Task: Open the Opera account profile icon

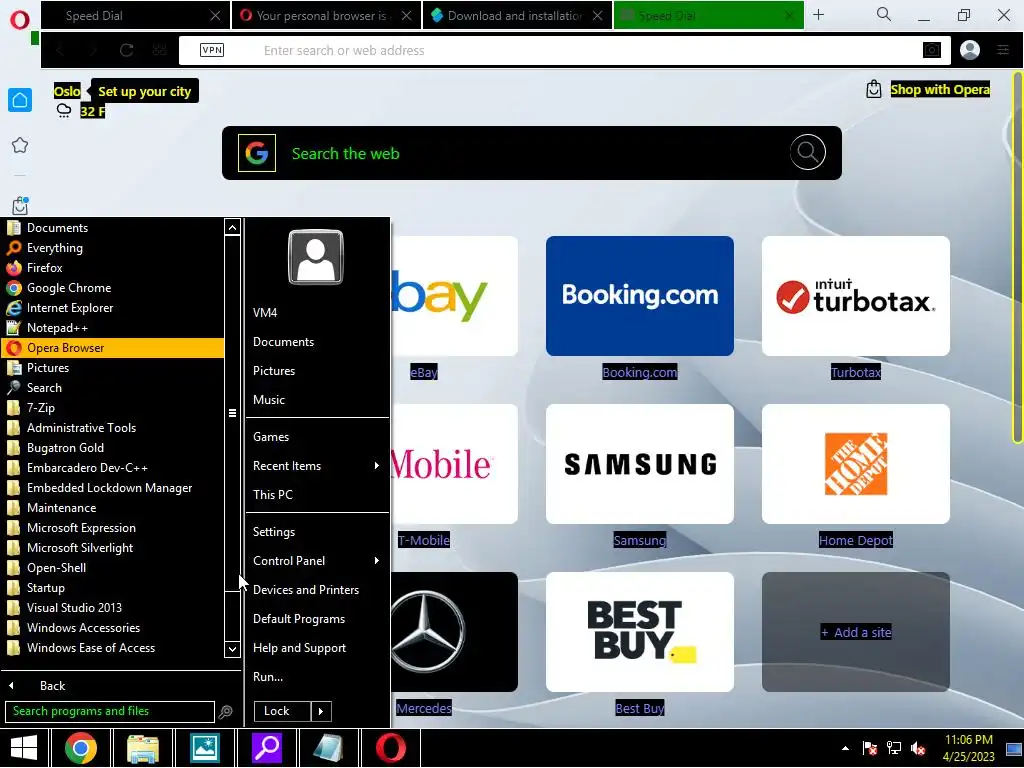Action: click(970, 50)
